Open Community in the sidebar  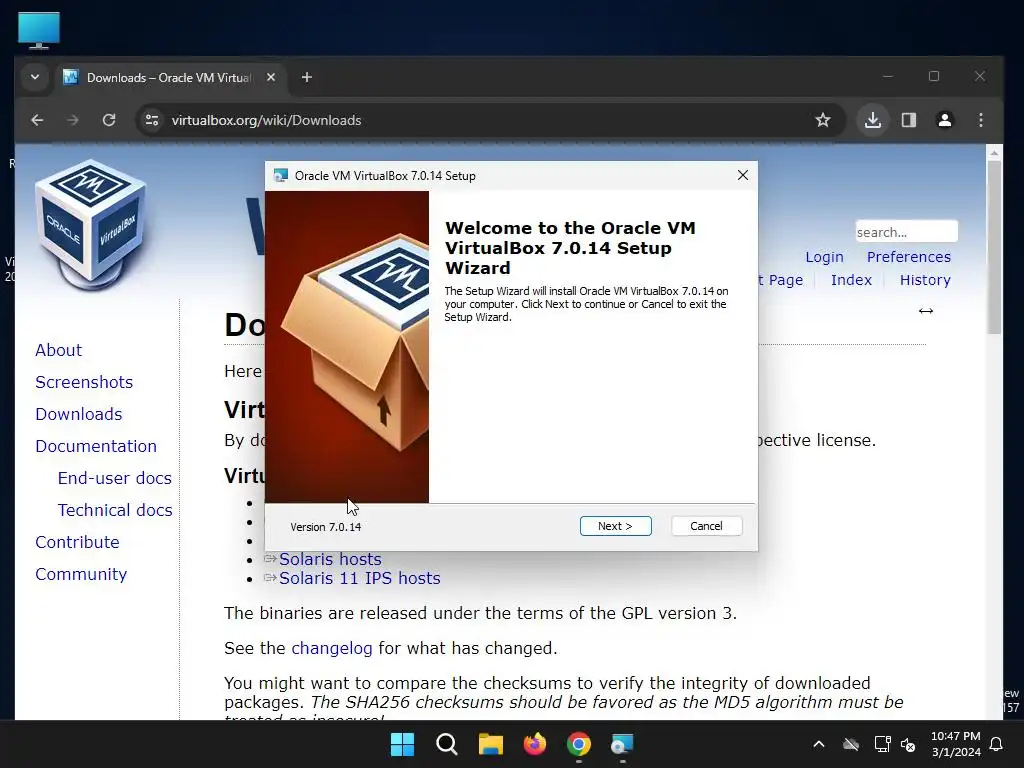tap(81, 574)
